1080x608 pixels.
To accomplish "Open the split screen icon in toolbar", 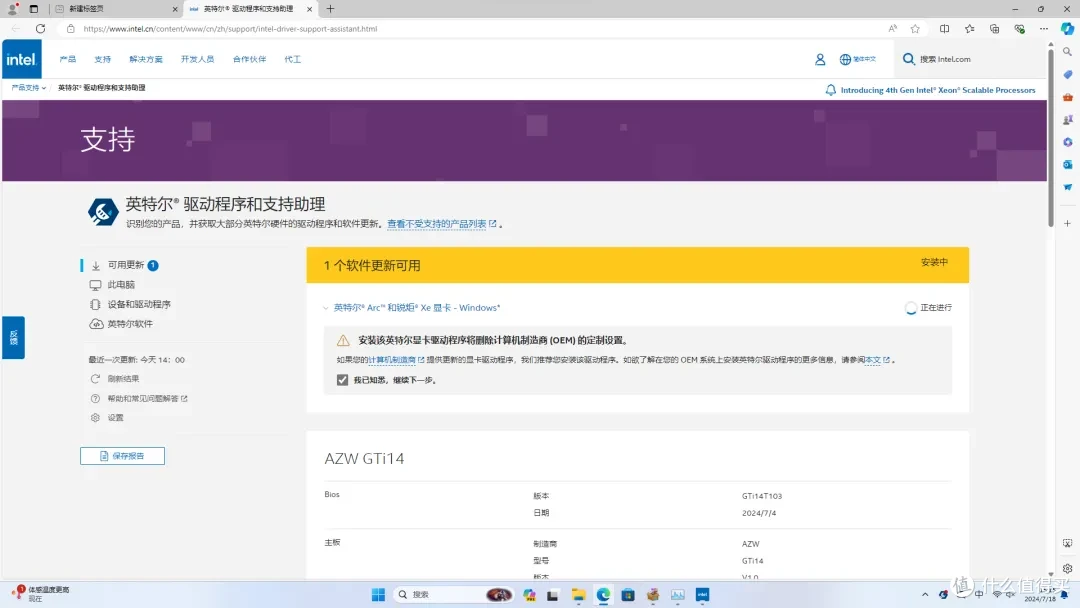I will (x=944, y=29).
